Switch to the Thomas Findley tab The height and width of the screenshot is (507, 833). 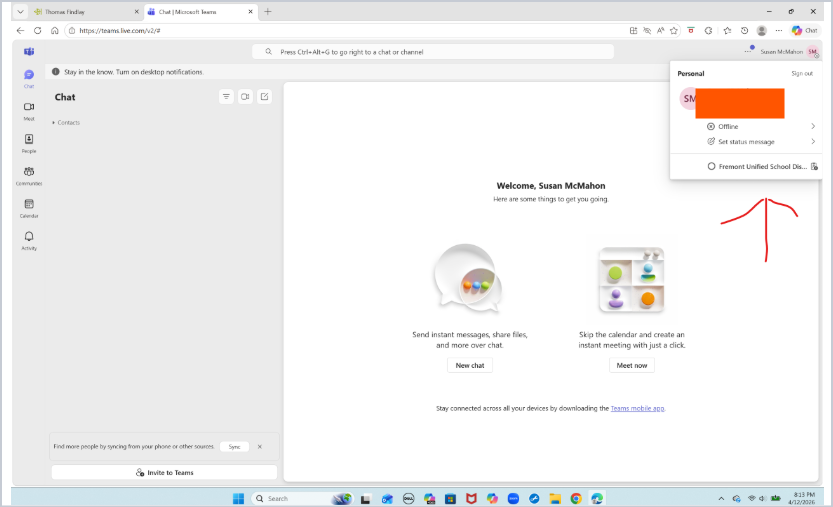click(85, 11)
